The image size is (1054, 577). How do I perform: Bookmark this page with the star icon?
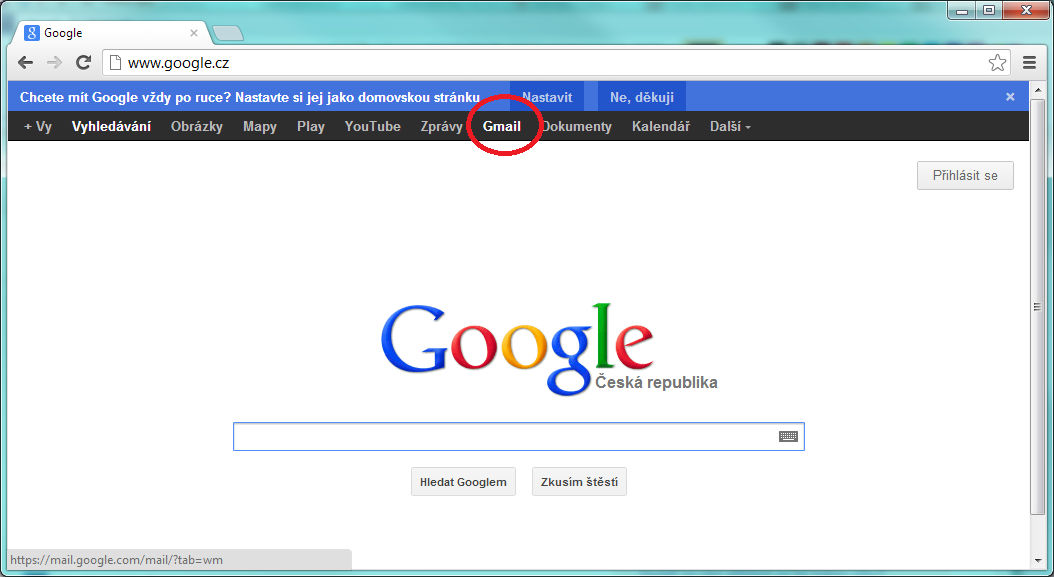tap(998, 63)
